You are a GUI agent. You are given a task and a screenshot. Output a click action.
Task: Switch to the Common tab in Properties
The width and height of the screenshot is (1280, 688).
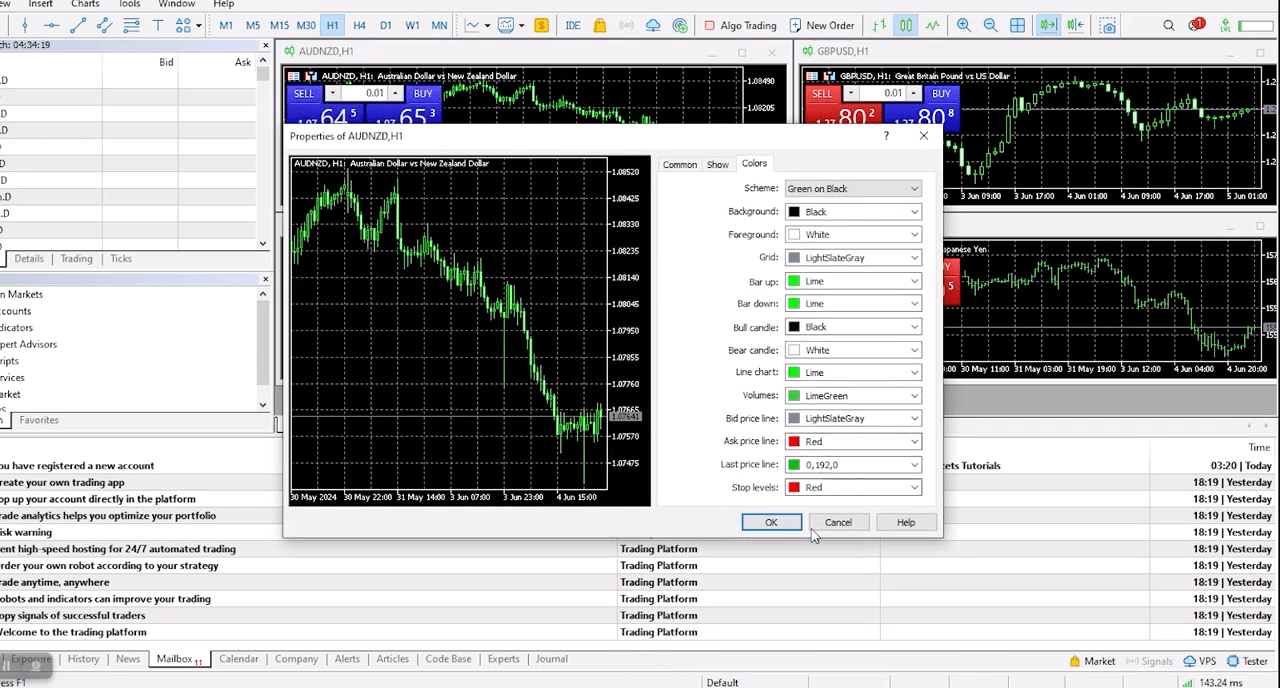click(679, 164)
